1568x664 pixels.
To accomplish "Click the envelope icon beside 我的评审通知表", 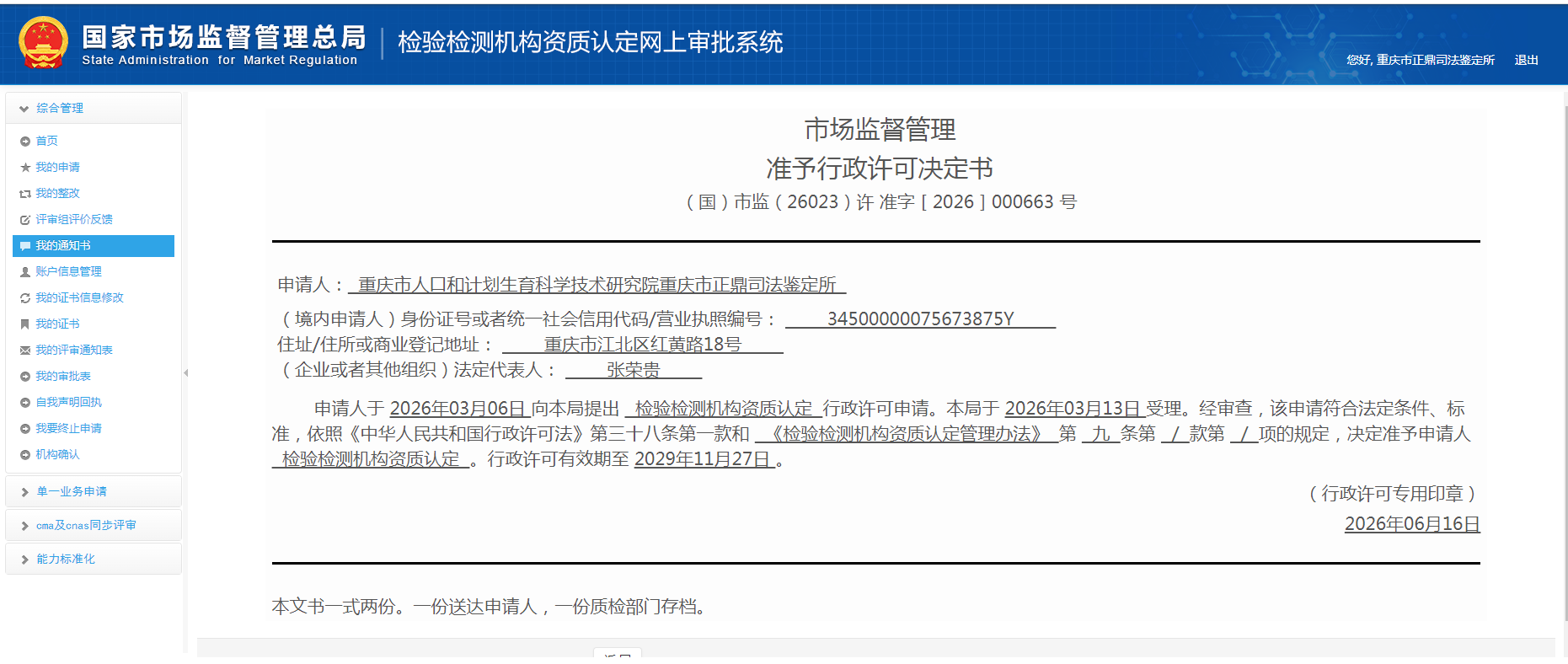I will point(25,351).
